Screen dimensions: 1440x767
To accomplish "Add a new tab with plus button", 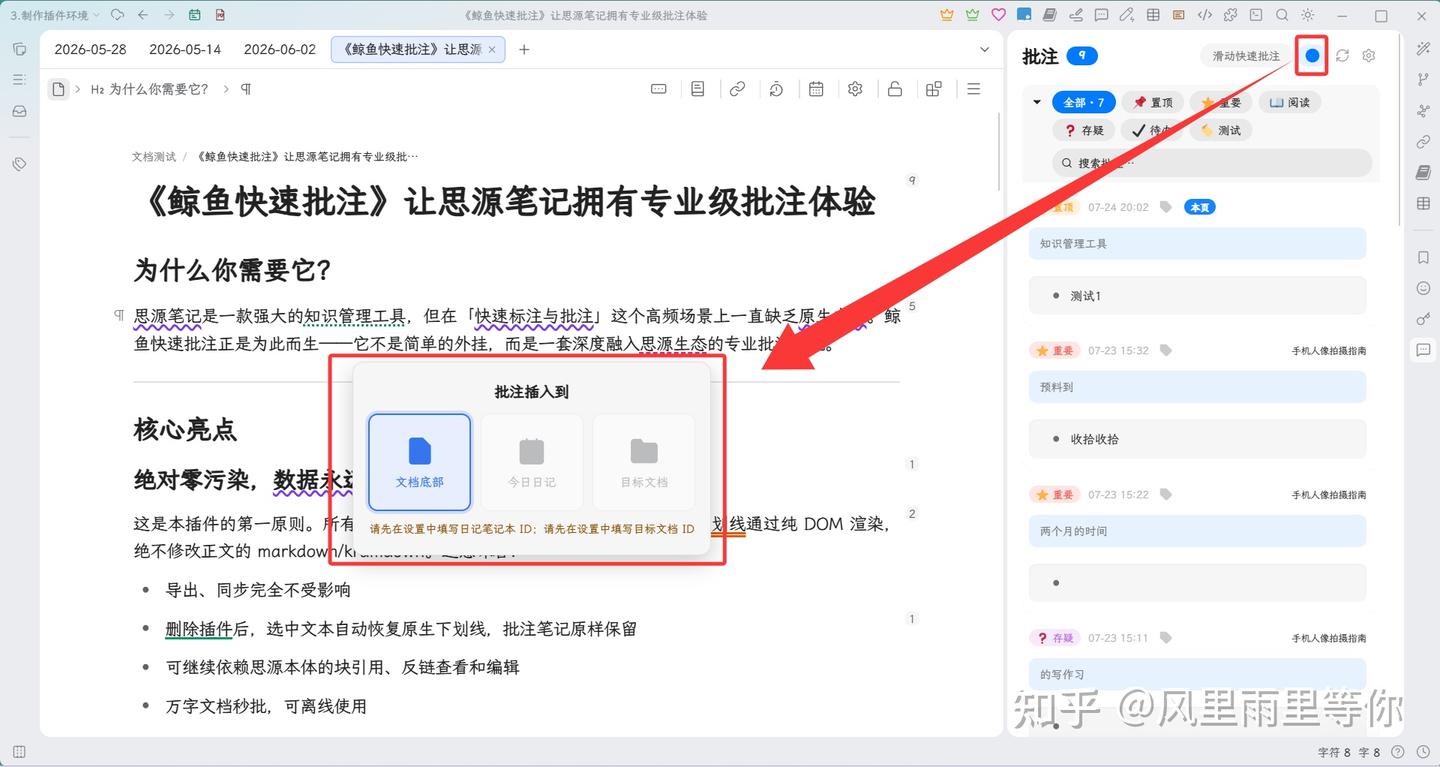I will tap(524, 49).
